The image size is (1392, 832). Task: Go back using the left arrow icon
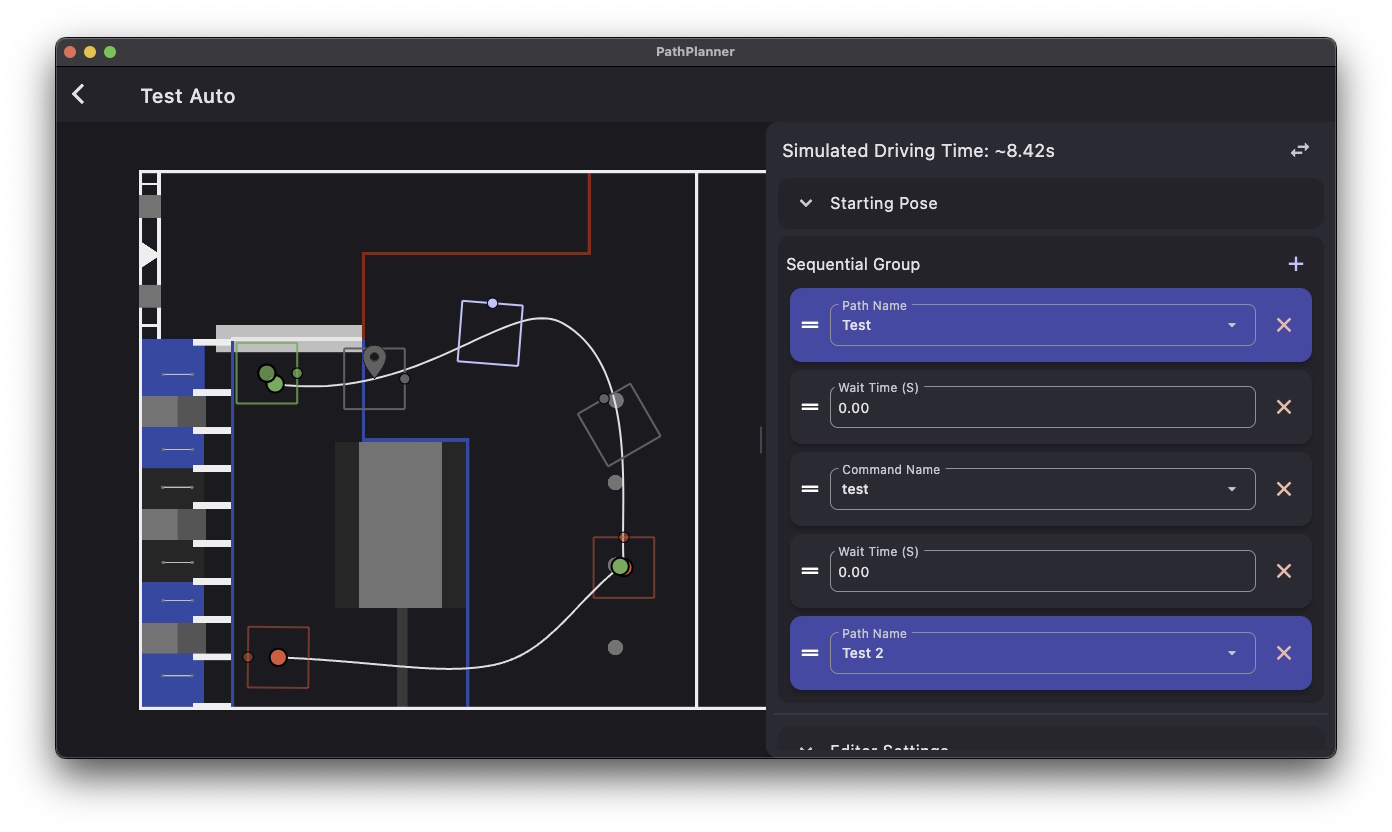click(79, 95)
